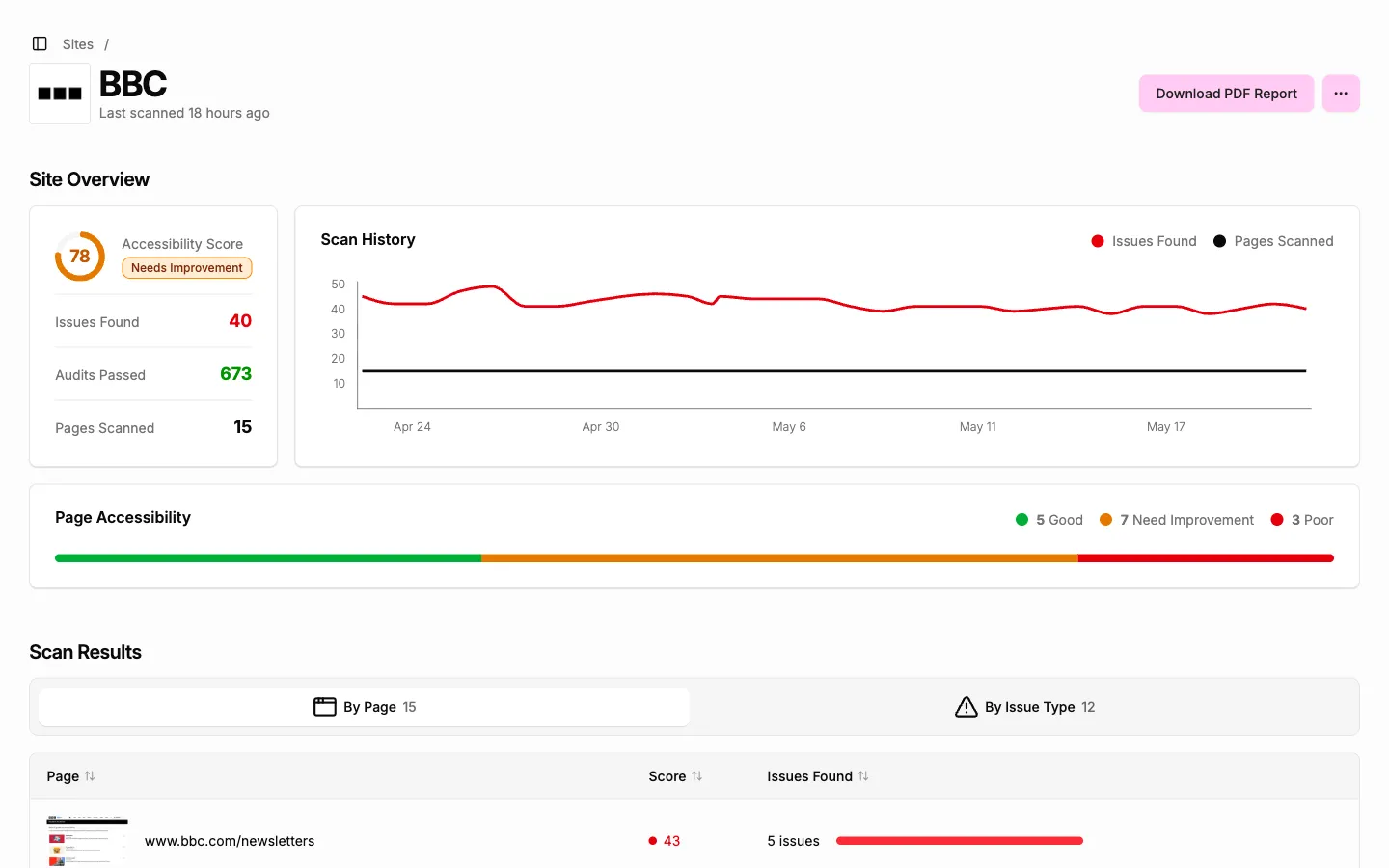Click the warning triangle icon on By Issue Type

click(x=967, y=707)
